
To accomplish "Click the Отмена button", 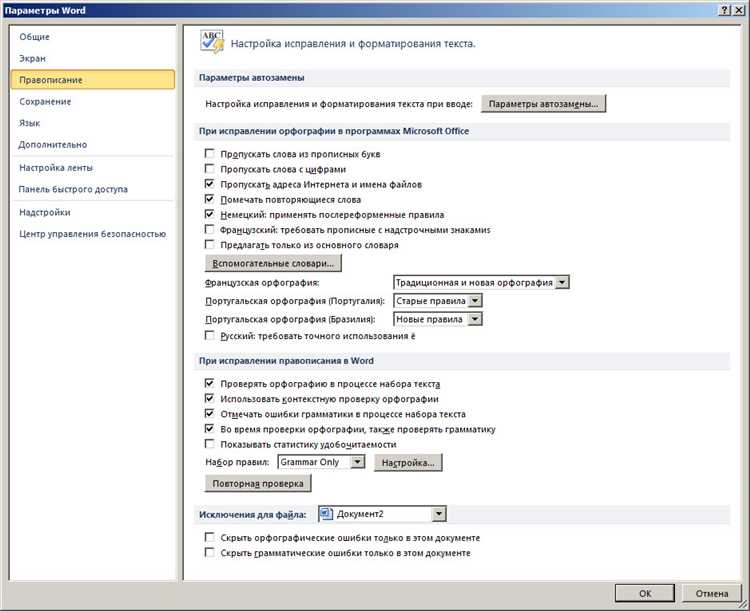I will coord(712,593).
